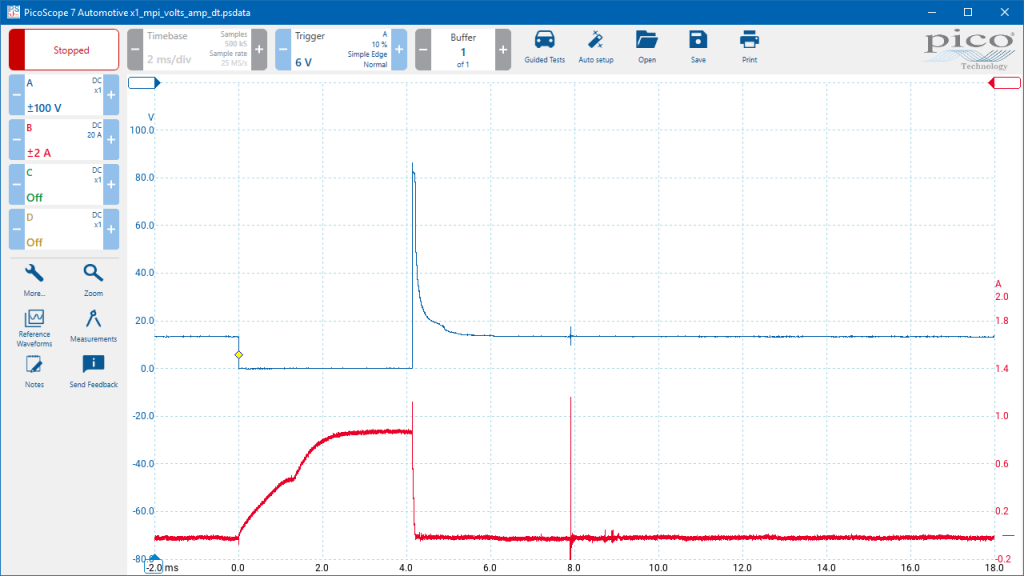Save the waveform with the disk icon
Viewport: 1024px width, 576px height.
click(x=698, y=47)
